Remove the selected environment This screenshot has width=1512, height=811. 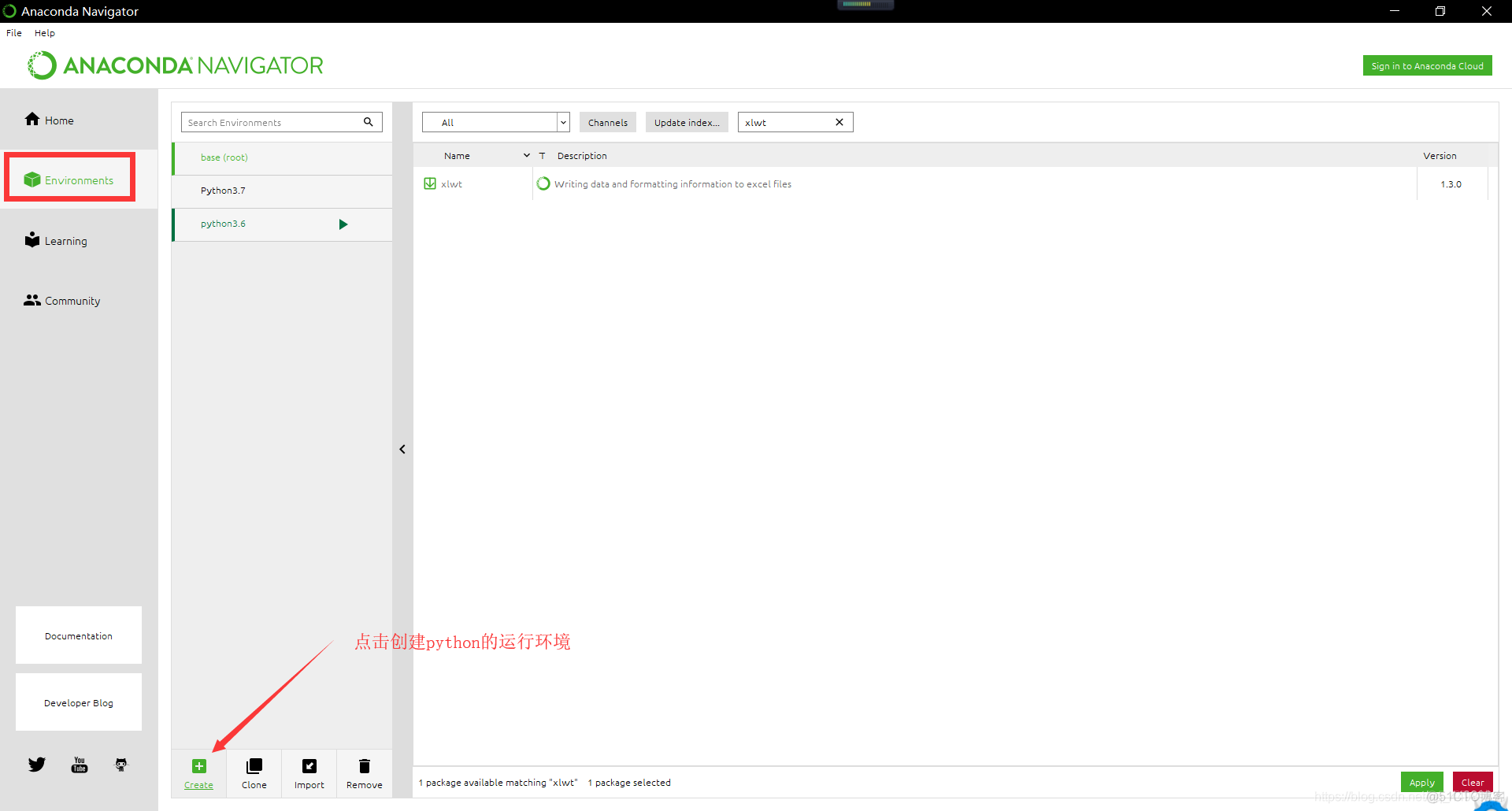[365, 773]
